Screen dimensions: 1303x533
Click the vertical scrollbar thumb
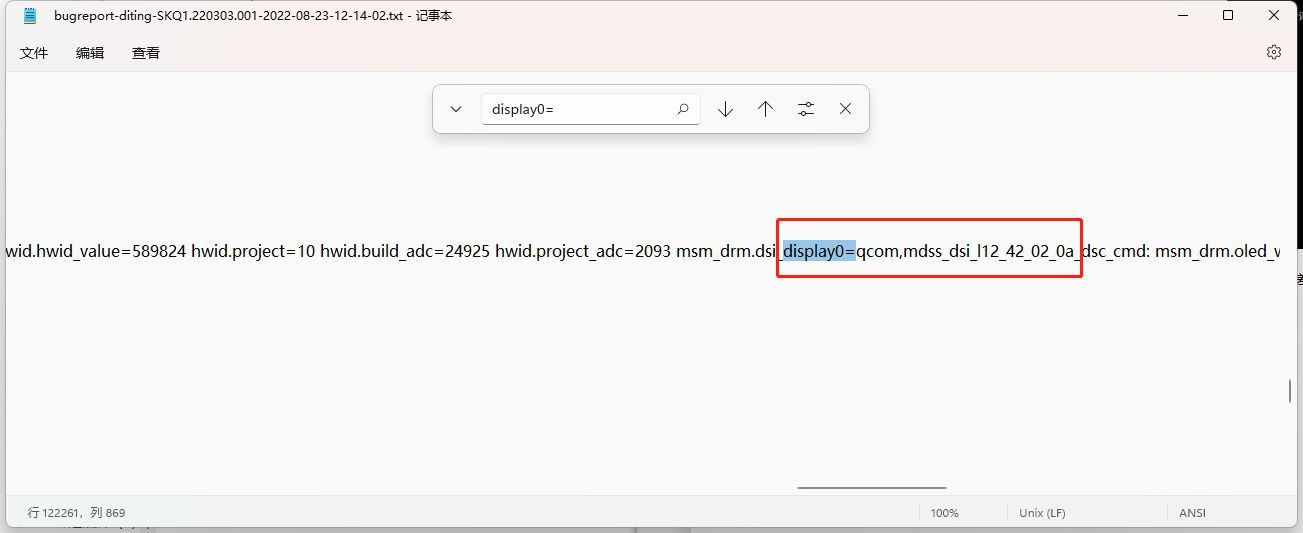click(x=1290, y=391)
